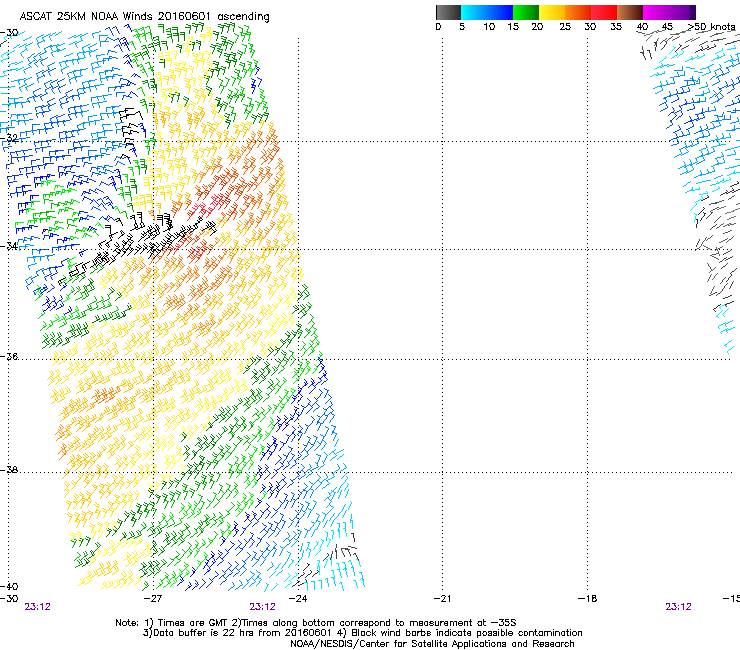Screen dimensions: 740x650
Task: Click the '-36' latitude axis label
Action: tap(9, 356)
